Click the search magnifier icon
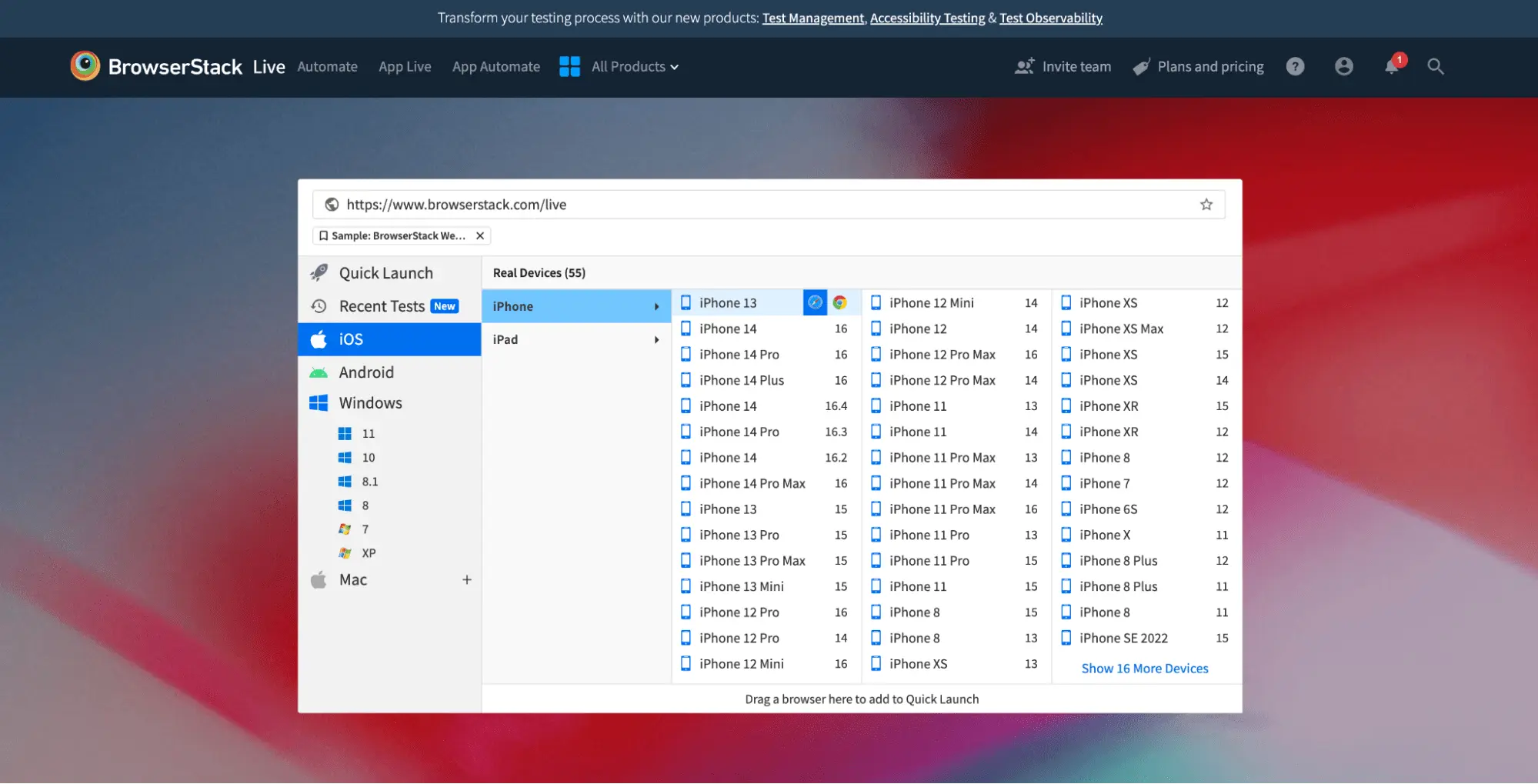The width and height of the screenshot is (1538, 784). click(x=1435, y=67)
